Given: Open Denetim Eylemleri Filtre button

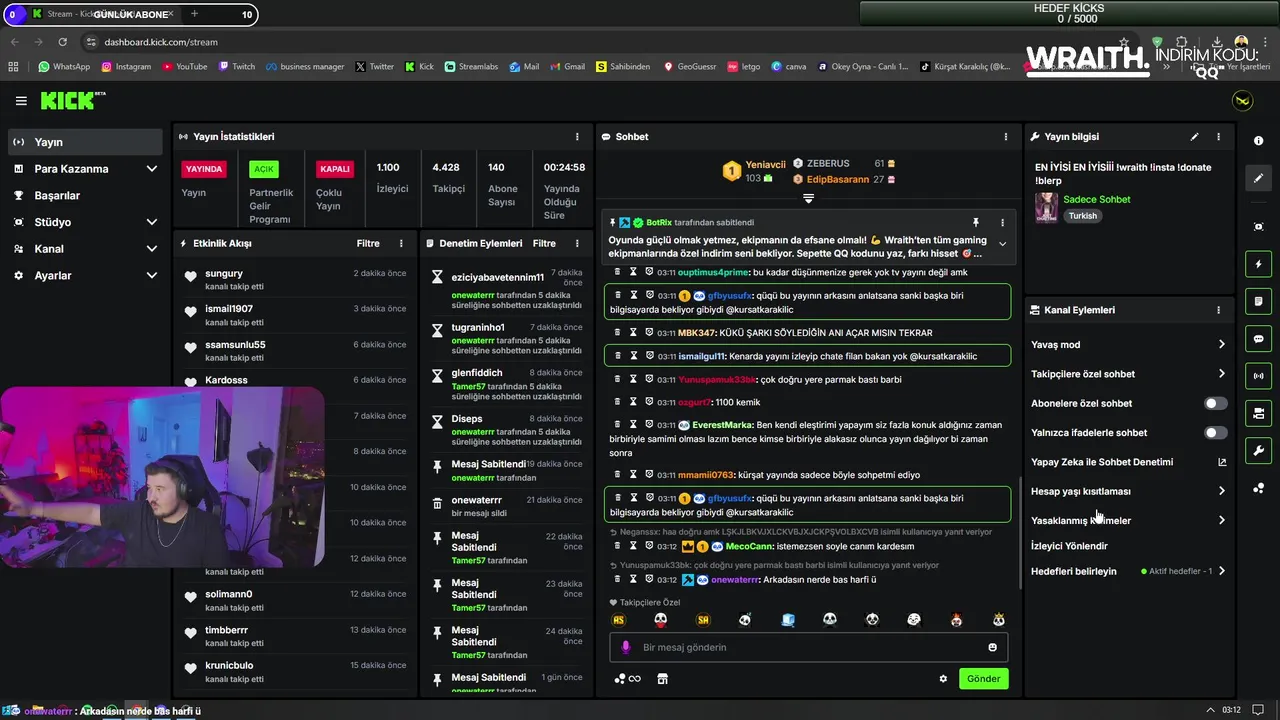Looking at the screenshot, I should click(544, 243).
